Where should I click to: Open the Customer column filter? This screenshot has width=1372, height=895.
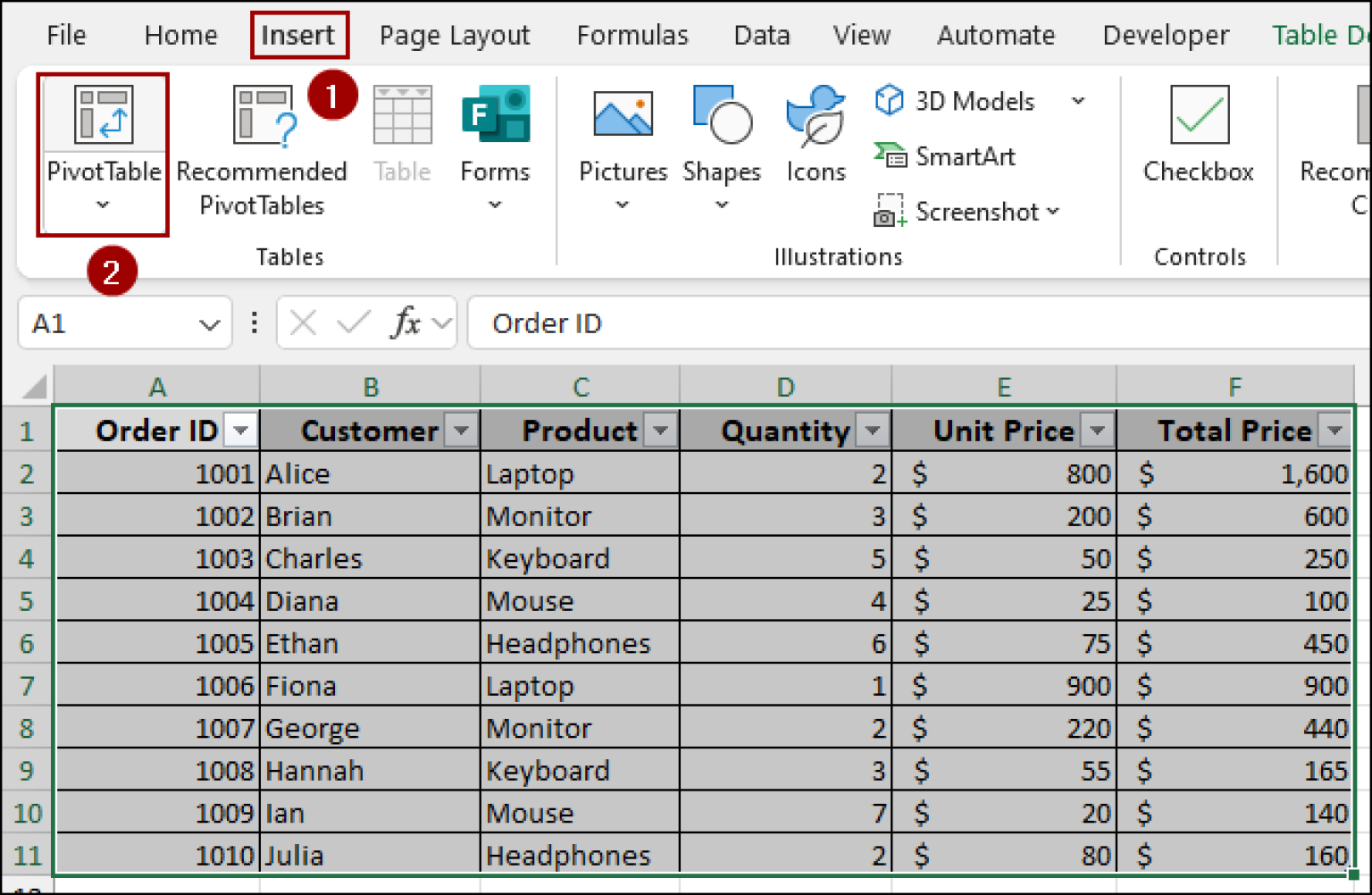[461, 430]
